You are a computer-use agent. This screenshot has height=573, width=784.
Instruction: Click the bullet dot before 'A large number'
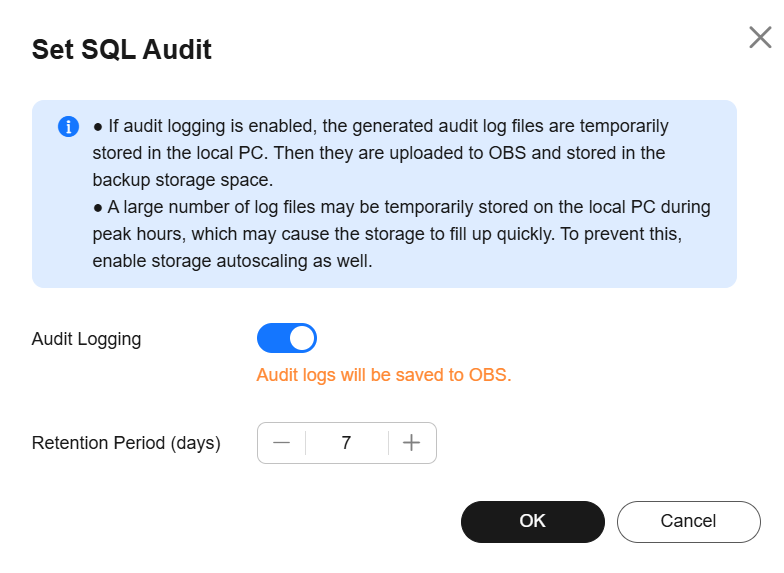pyautogui.click(x=98, y=208)
